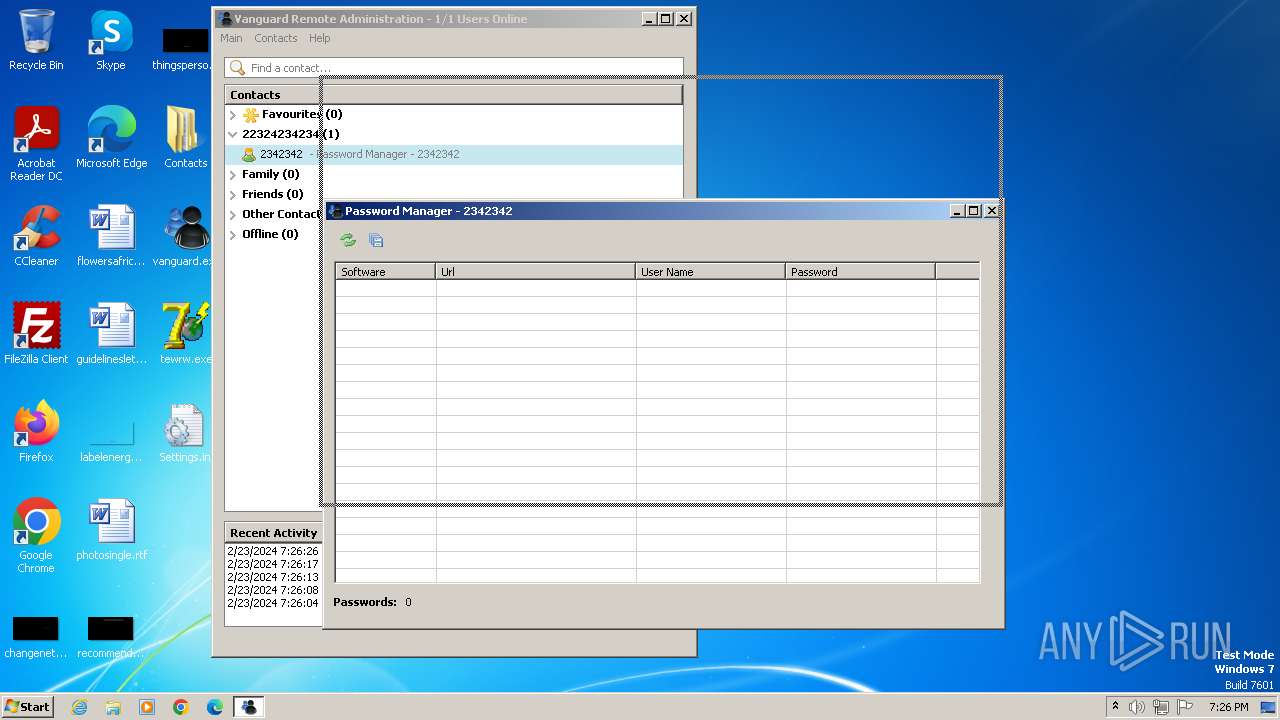Open CCleaner desktop shortcut
The image size is (1280, 720).
[x=36, y=236]
